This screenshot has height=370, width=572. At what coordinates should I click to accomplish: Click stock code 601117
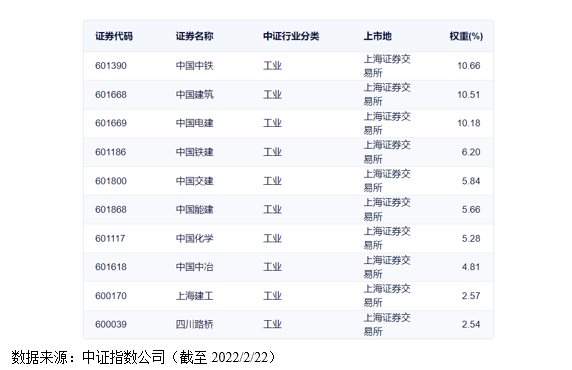pos(110,238)
